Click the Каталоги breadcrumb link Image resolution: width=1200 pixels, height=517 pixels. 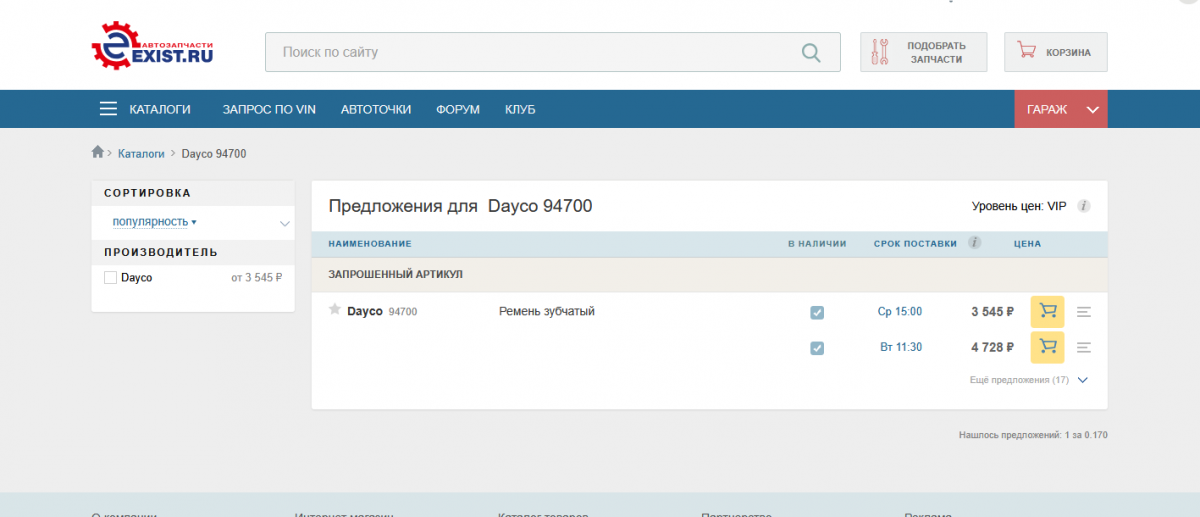click(x=141, y=153)
